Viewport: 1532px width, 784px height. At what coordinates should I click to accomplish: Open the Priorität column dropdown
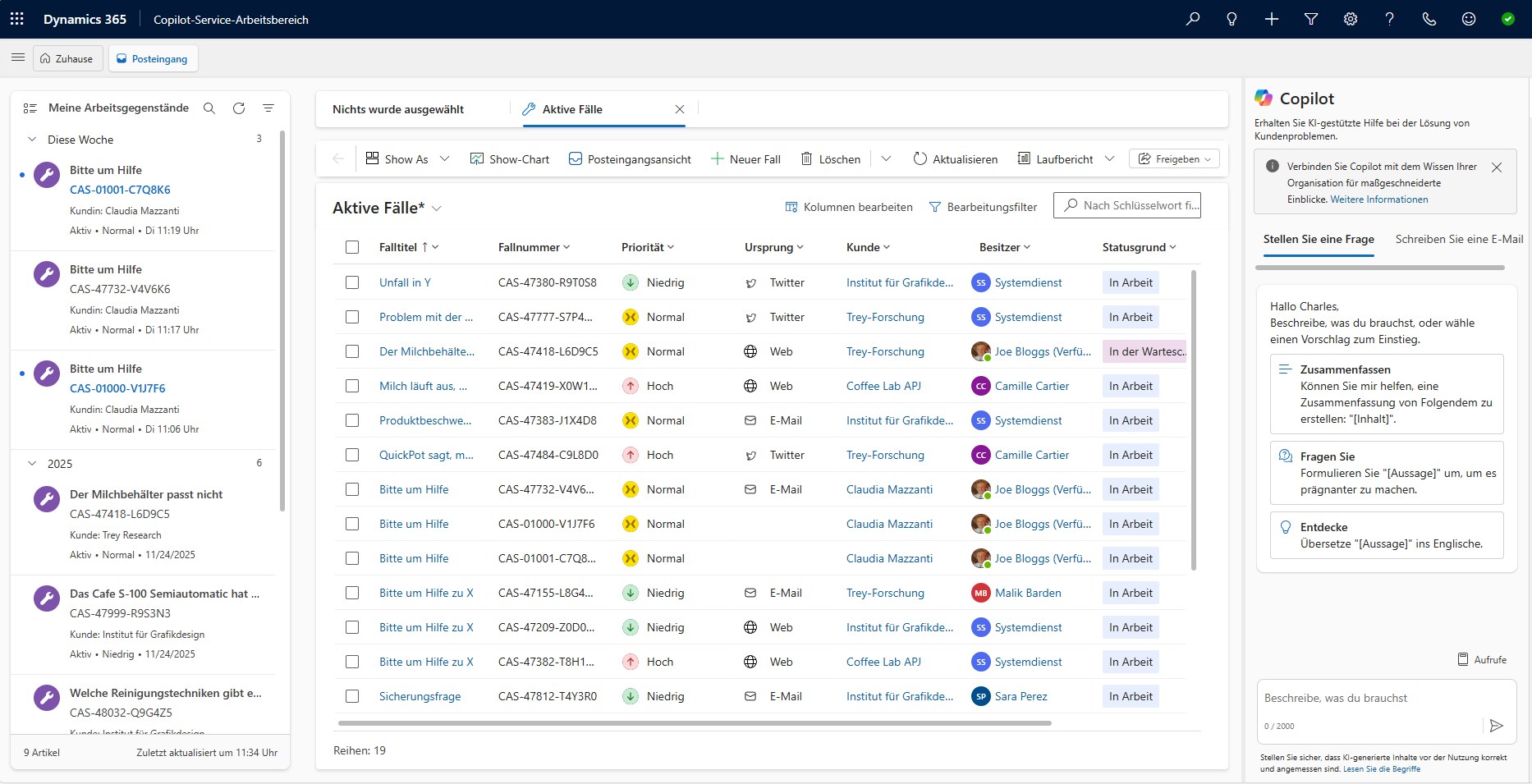click(x=647, y=247)
